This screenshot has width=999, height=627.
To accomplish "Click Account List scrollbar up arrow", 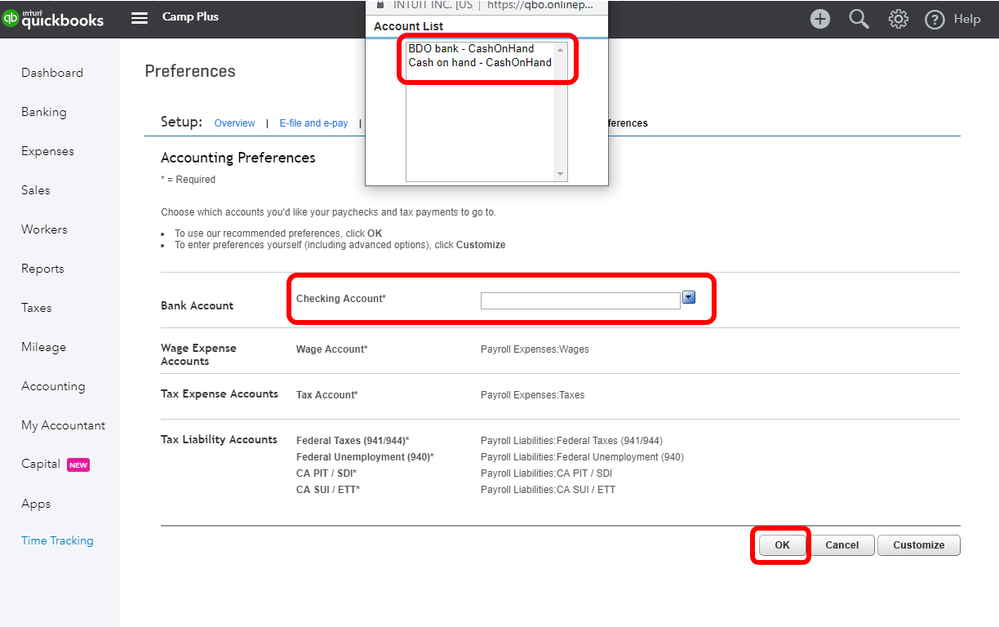I will coord(561,50).
